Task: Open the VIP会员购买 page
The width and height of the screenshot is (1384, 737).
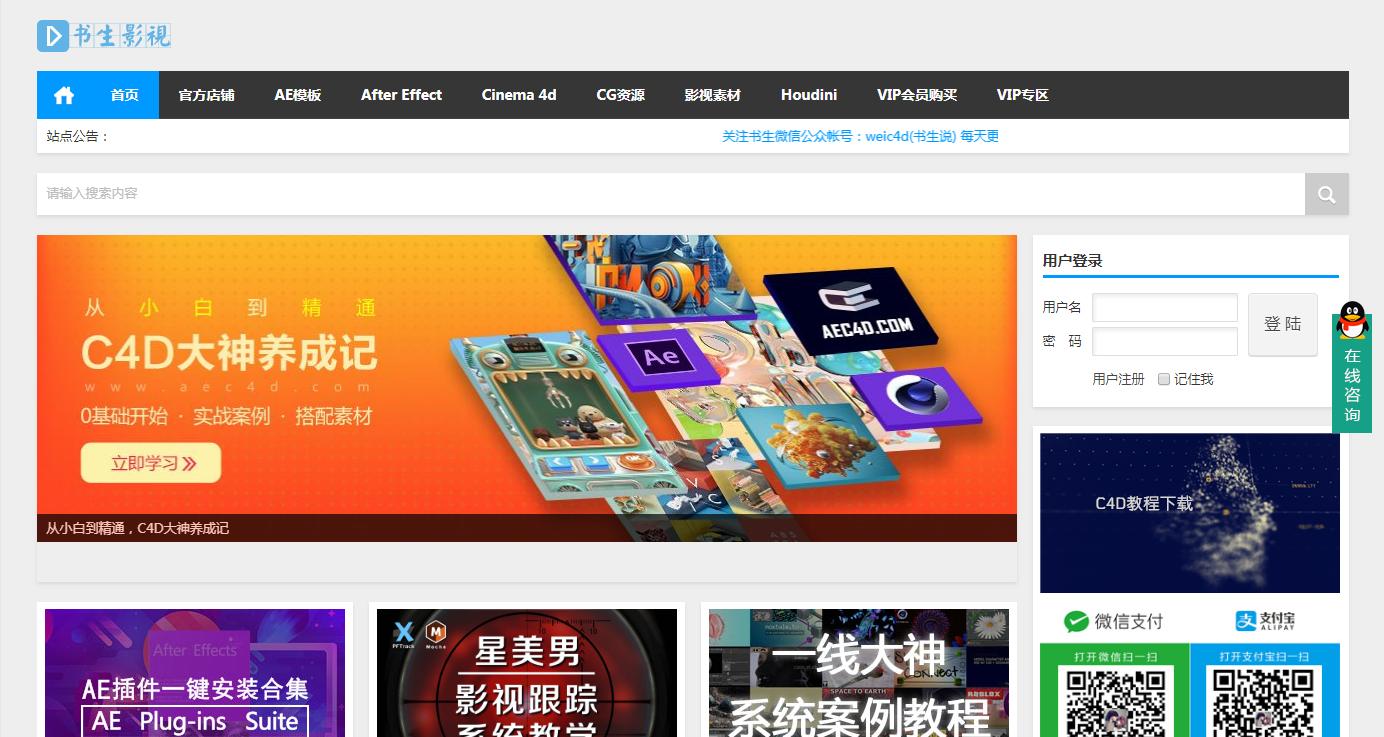Action: click(x=918, y=94)
